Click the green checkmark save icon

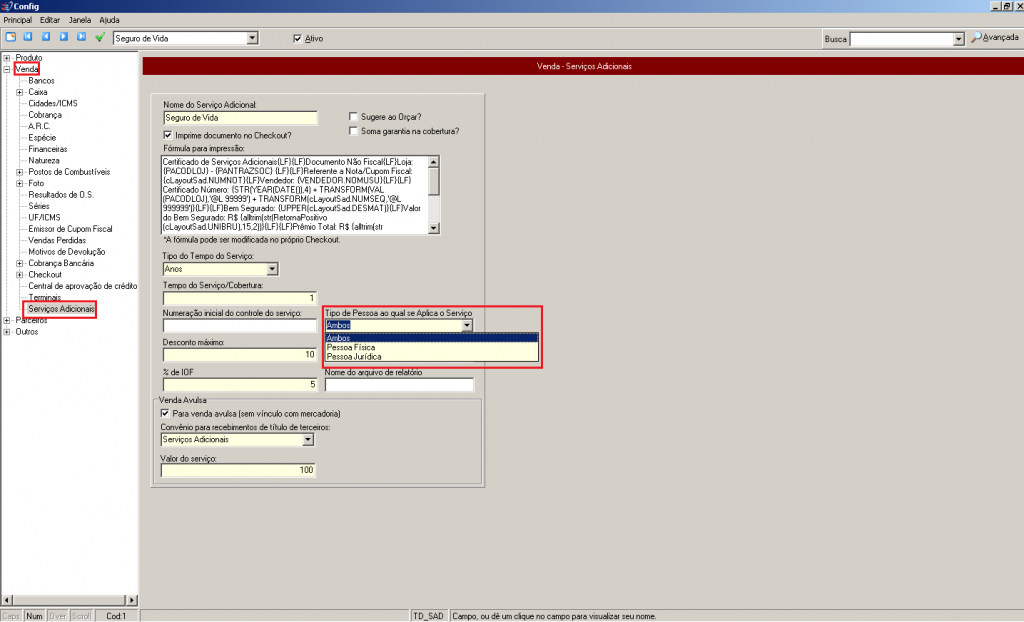click(x=100, y=37)
